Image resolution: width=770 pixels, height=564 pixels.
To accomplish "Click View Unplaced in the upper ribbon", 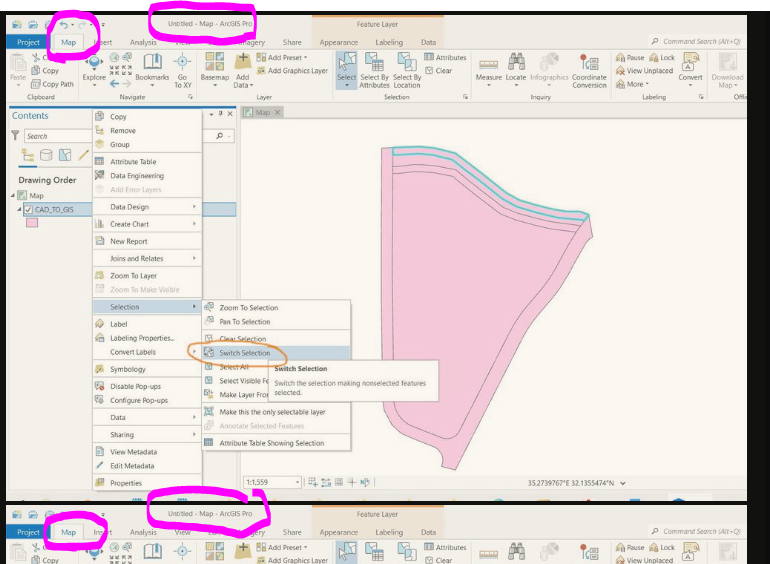I will click(644, 71).
